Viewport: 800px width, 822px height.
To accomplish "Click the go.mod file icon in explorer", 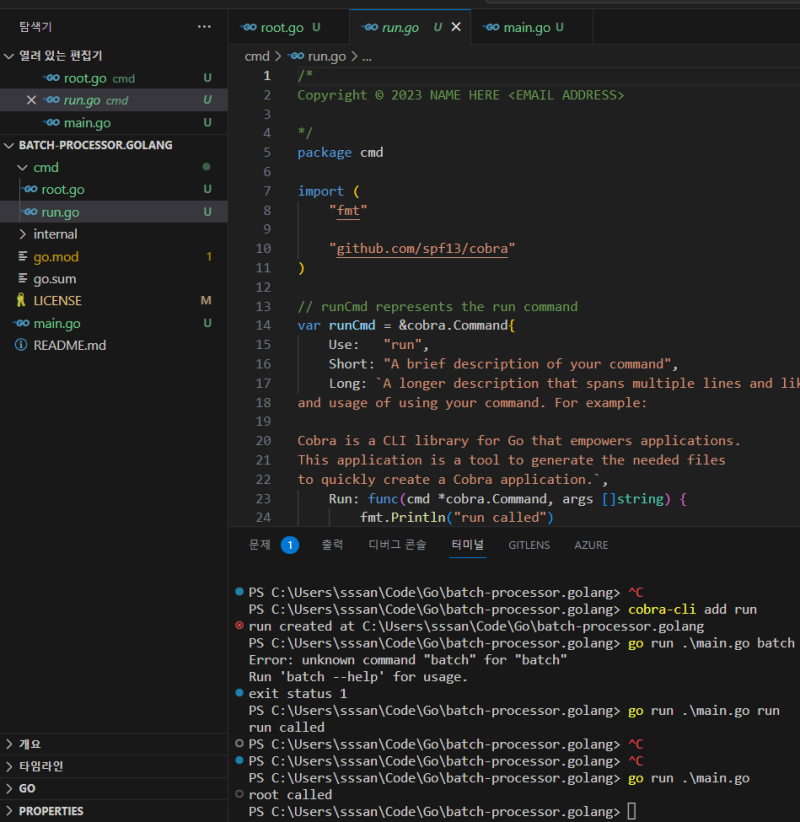I will click(x=23, y=257).
